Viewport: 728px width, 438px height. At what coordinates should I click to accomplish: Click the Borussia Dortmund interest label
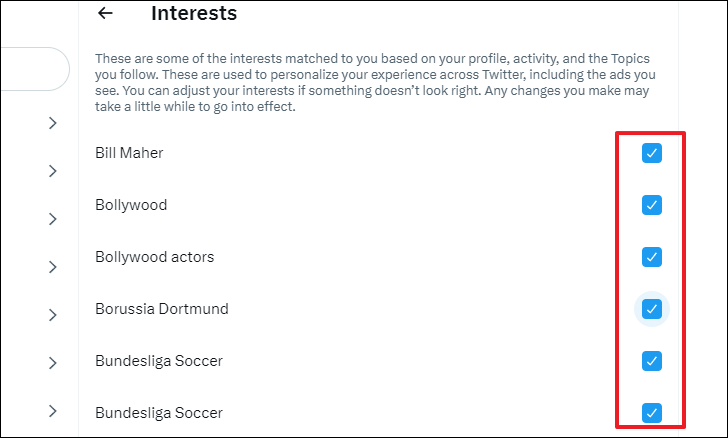[161, 309]
